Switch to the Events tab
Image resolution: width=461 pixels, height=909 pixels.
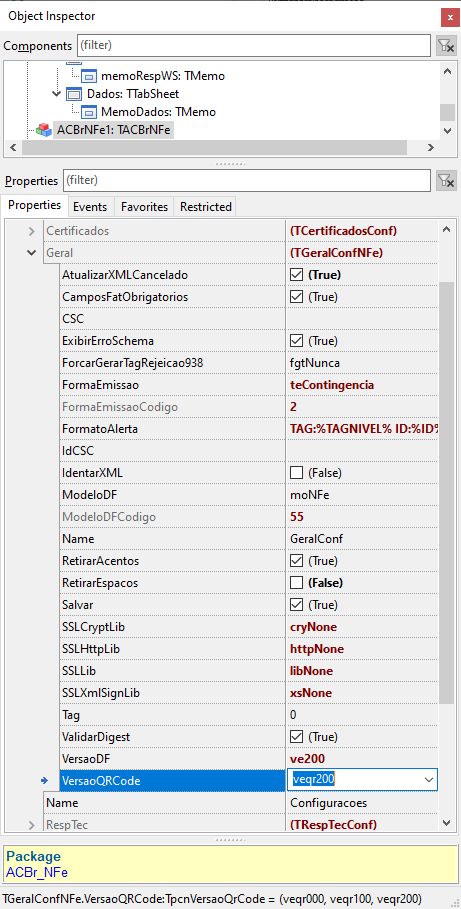pyautogui.click(x=90, y=207)
